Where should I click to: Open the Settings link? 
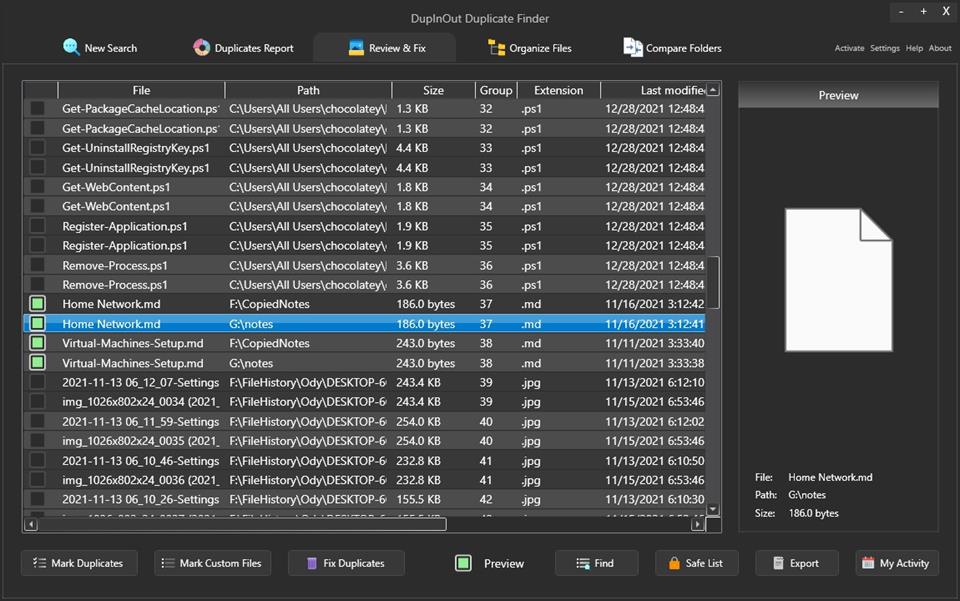pyautogui.click(x=885, y=48)
